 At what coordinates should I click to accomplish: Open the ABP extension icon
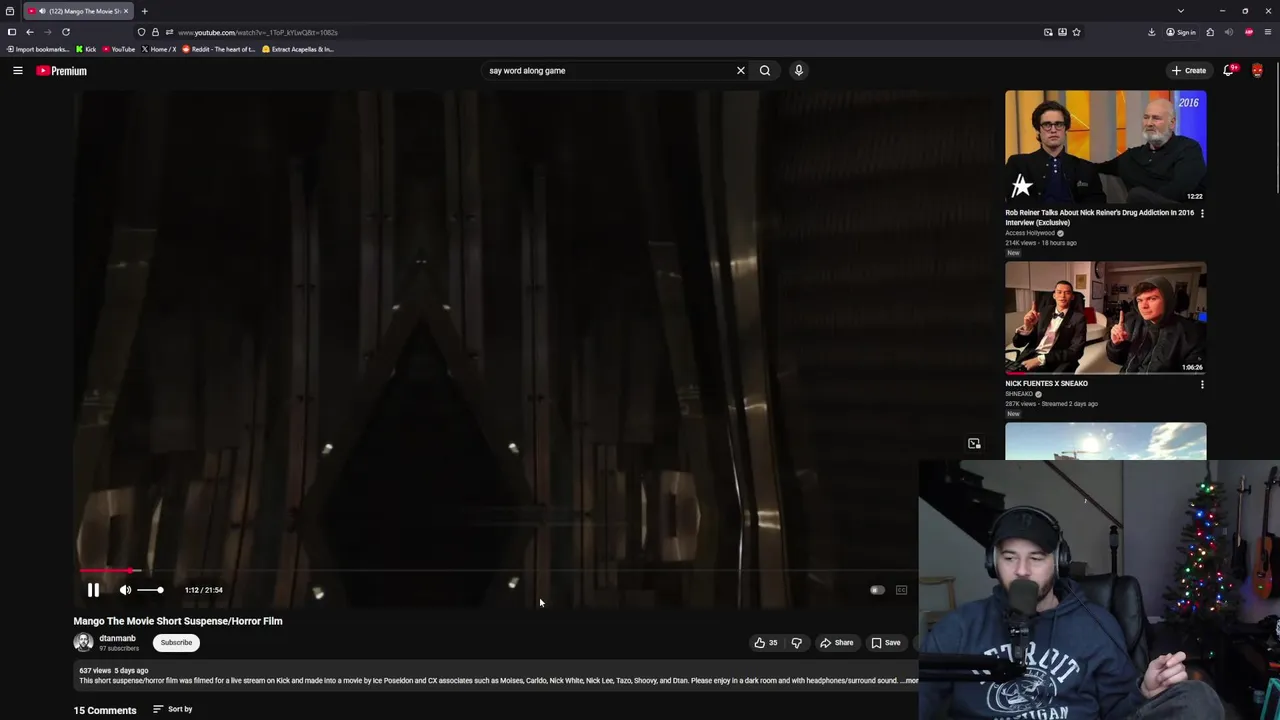1249,32
